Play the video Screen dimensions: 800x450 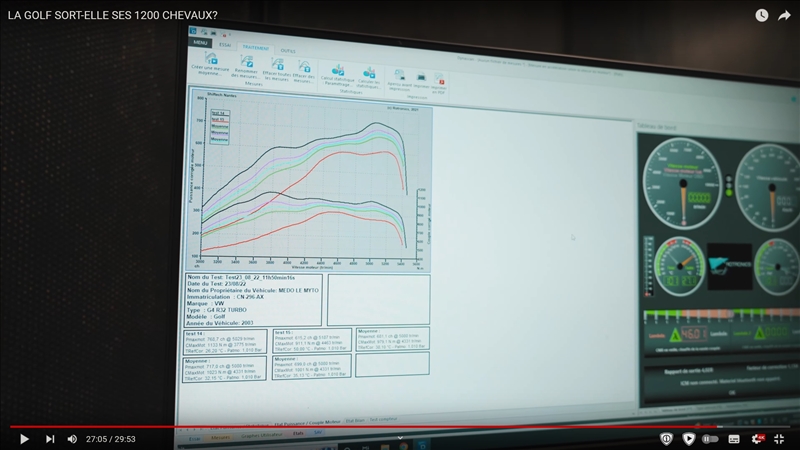(24, 439)
